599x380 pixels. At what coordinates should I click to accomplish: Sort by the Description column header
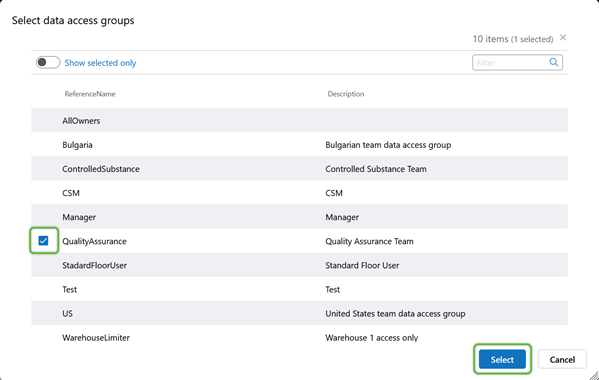click(346, 94)
